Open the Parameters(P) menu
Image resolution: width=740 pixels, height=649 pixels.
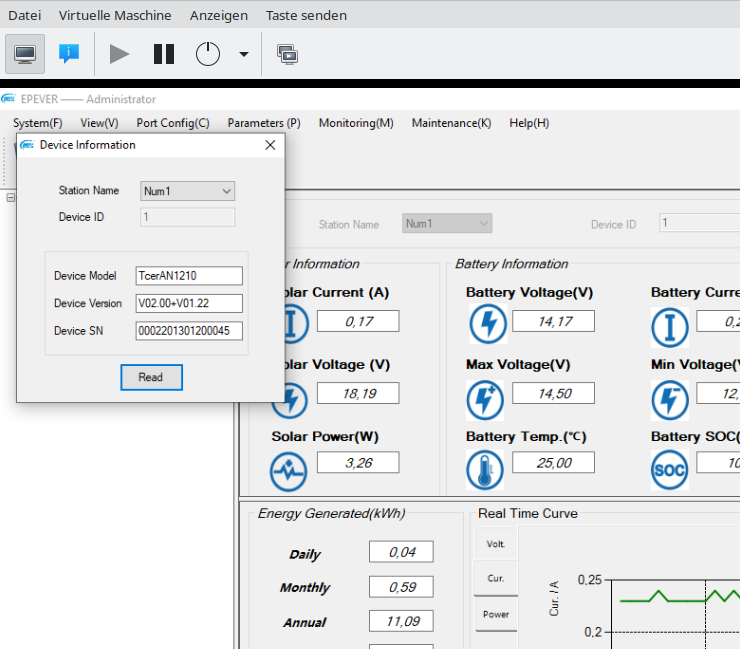click(x=264, y=123)
